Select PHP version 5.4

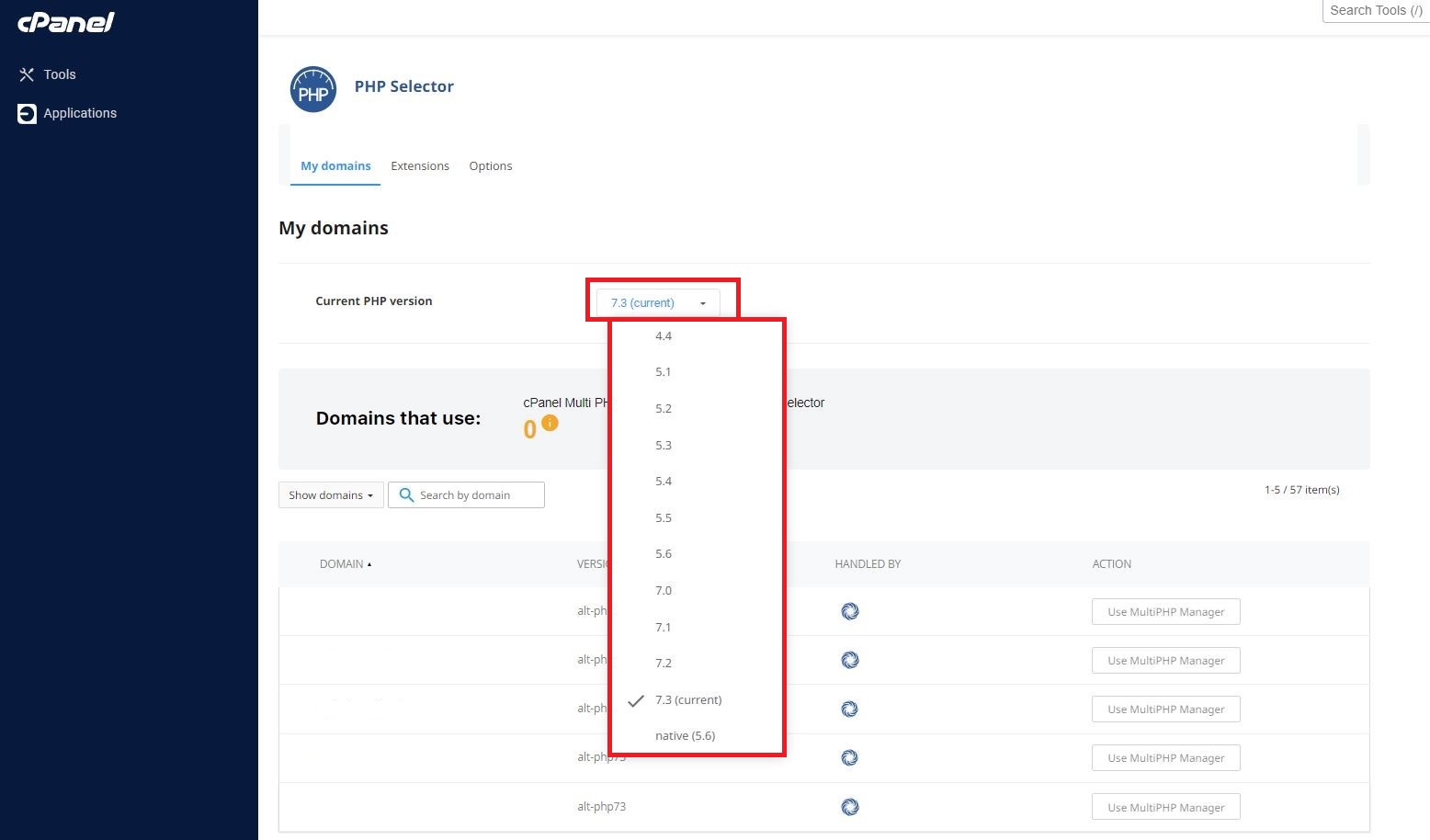click(664, 482)
